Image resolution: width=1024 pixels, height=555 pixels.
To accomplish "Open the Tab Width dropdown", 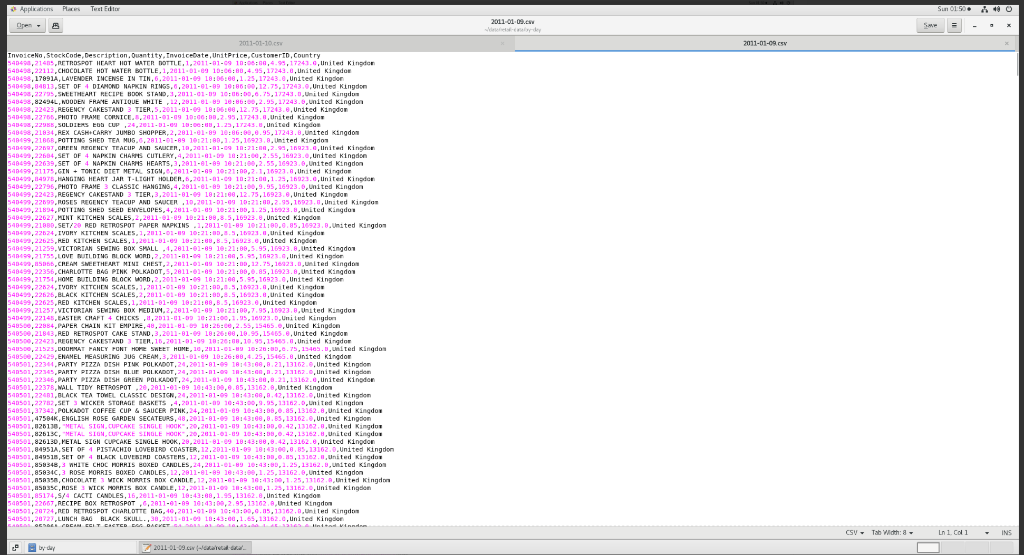I will coord(892,533).
